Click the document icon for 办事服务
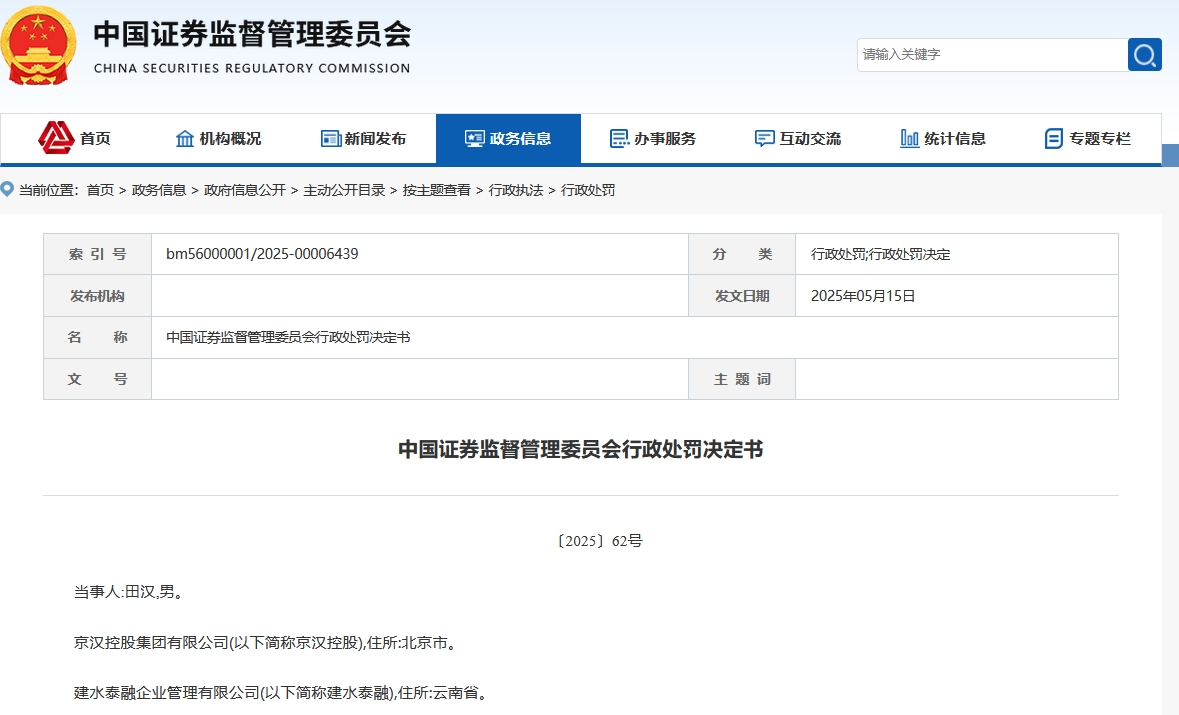The height and width of the screenshot is (715, 1179). [x=619, y=138]
